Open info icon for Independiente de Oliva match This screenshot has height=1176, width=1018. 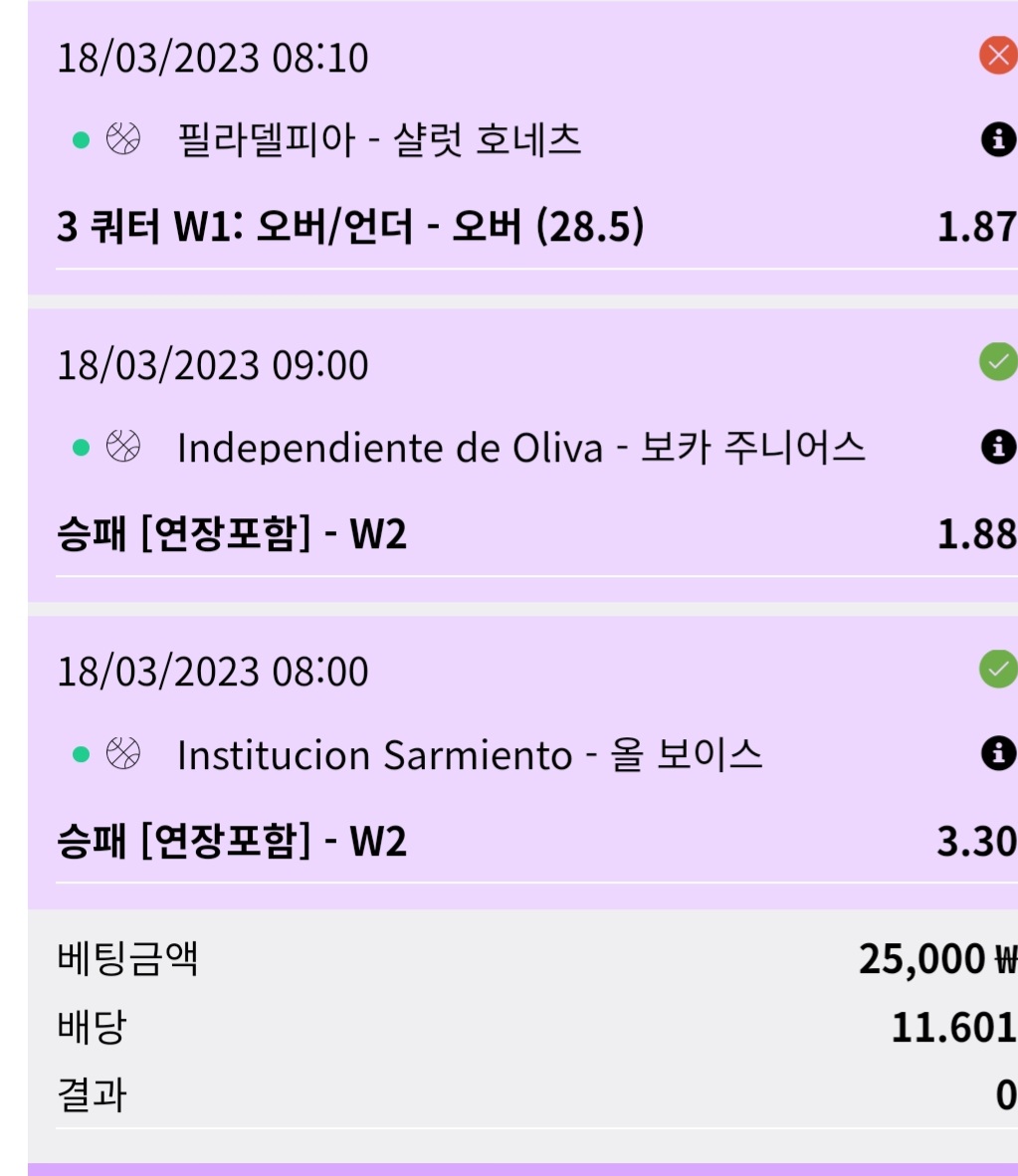click(998, 447)
